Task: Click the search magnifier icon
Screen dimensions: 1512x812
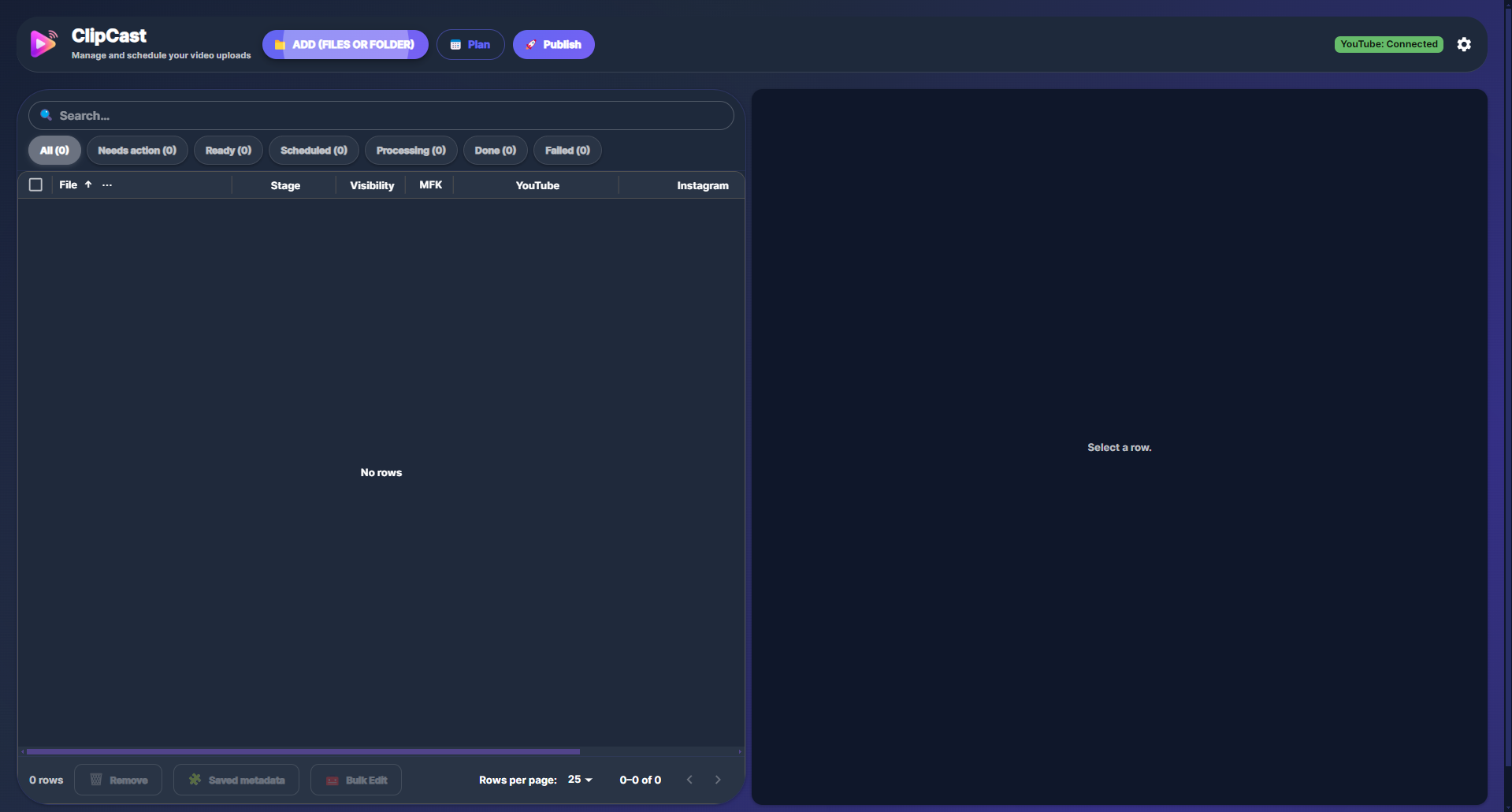Action: pos(46,115)
